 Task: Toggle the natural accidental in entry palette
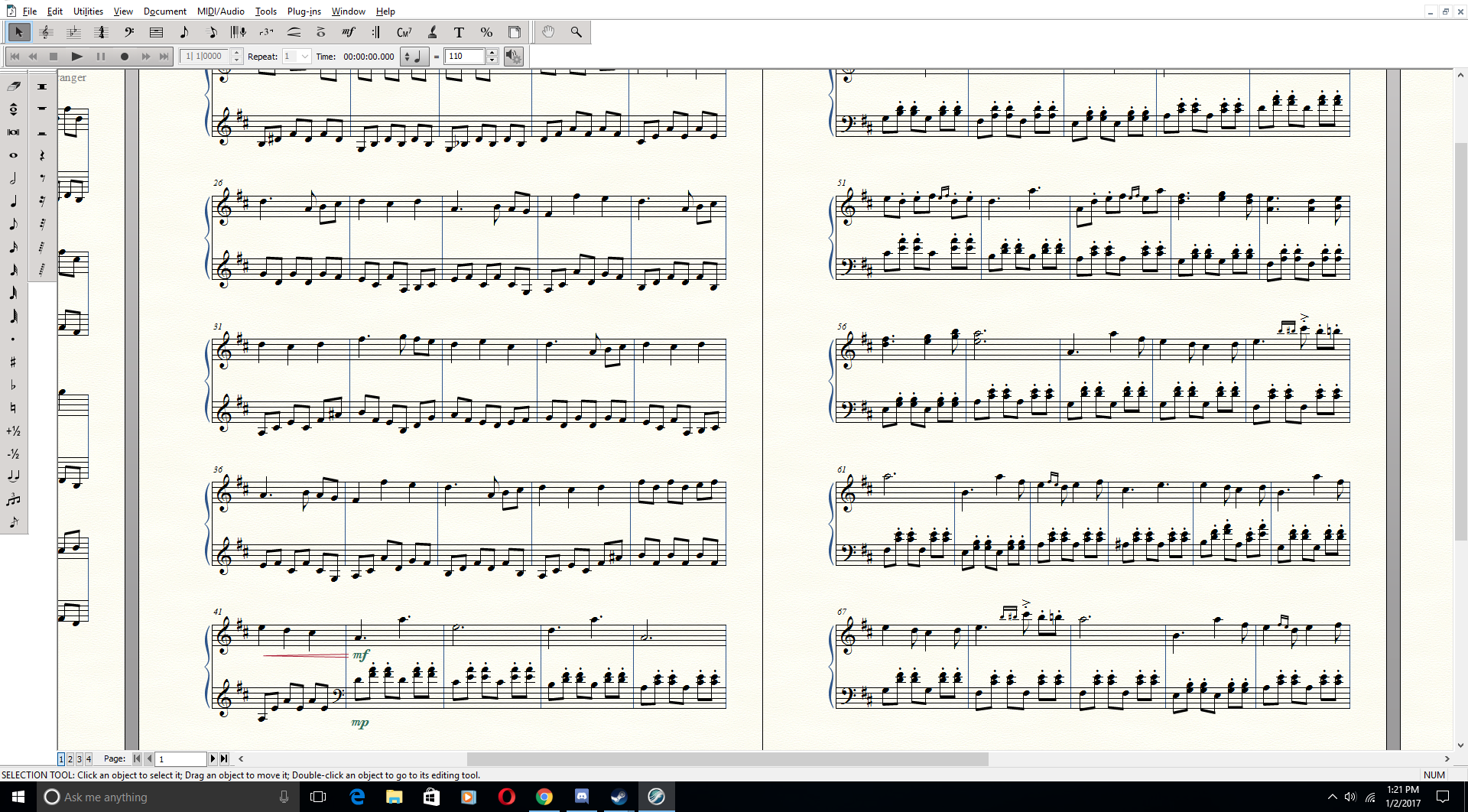tap(14, 408)
